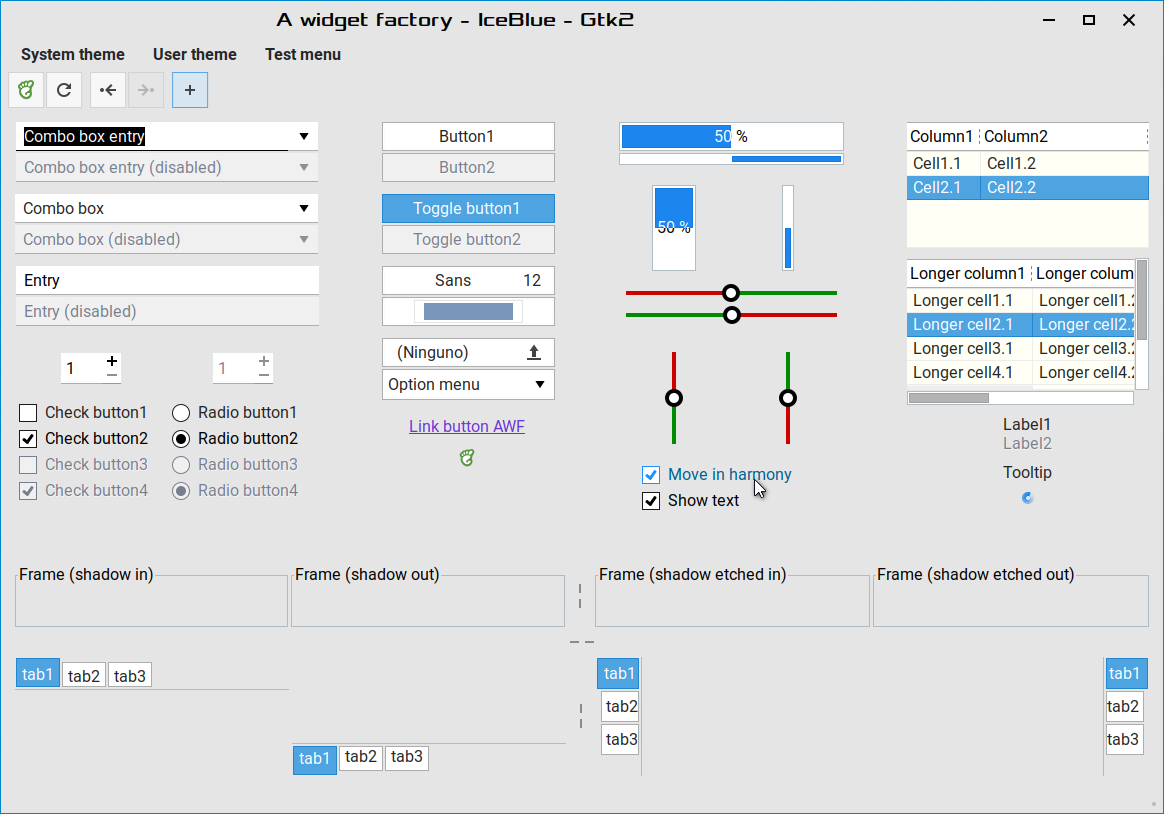
Task: Open the System theme menu
Action: [x=73, y=54]
